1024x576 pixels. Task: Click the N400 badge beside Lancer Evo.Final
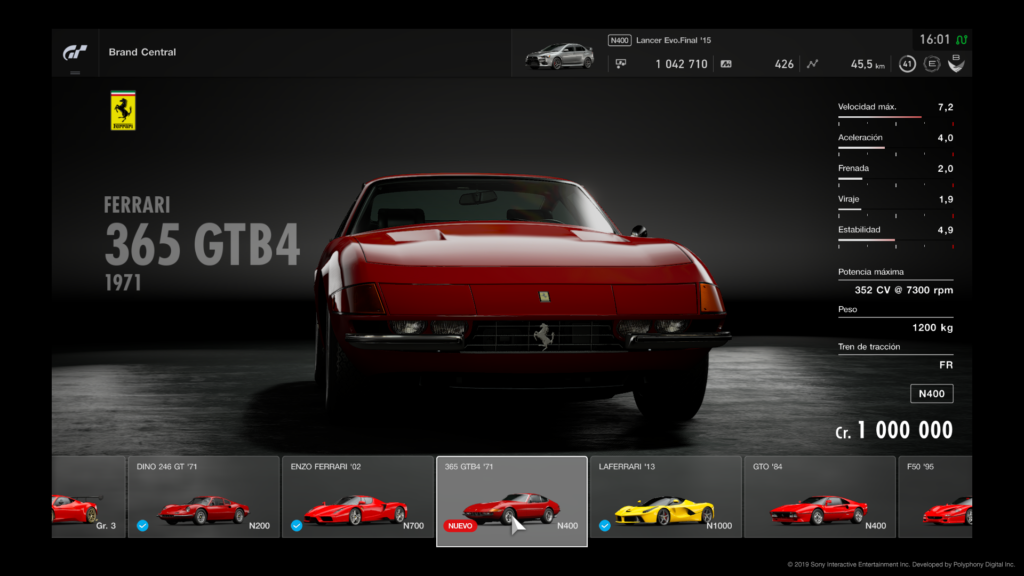coord(619,40)
